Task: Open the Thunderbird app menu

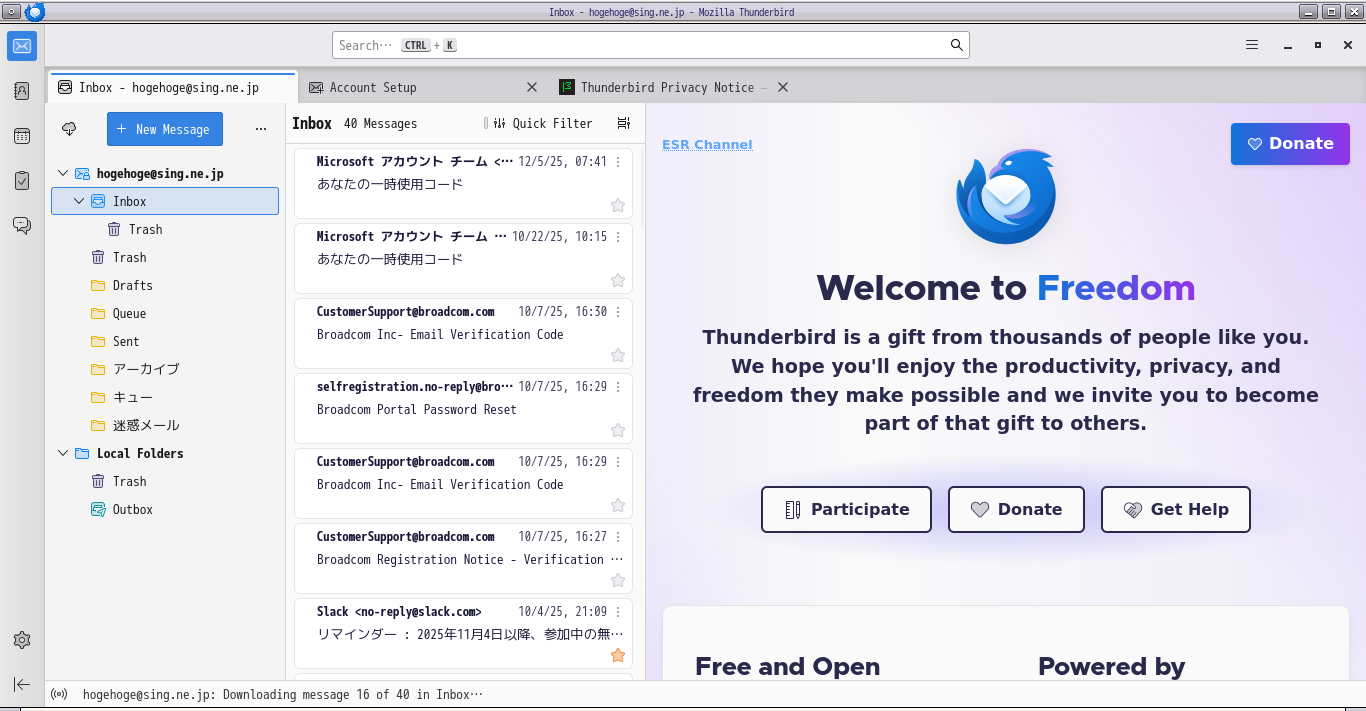Action: 1252,45
